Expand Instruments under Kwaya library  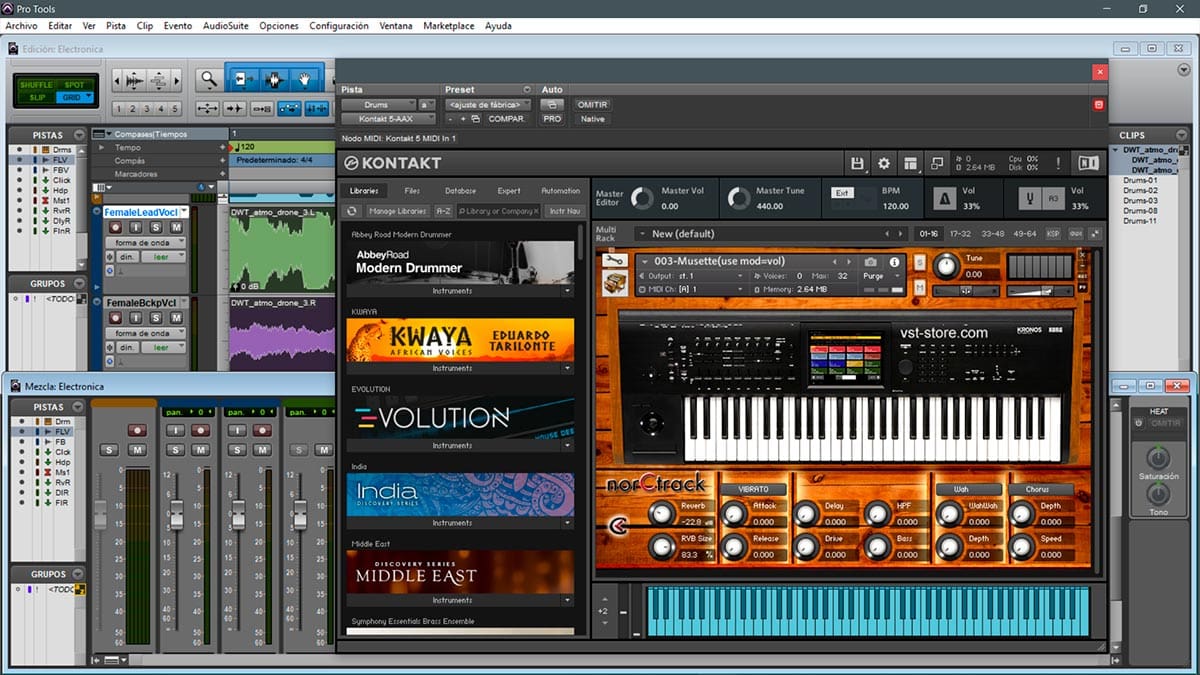[460, 368]
